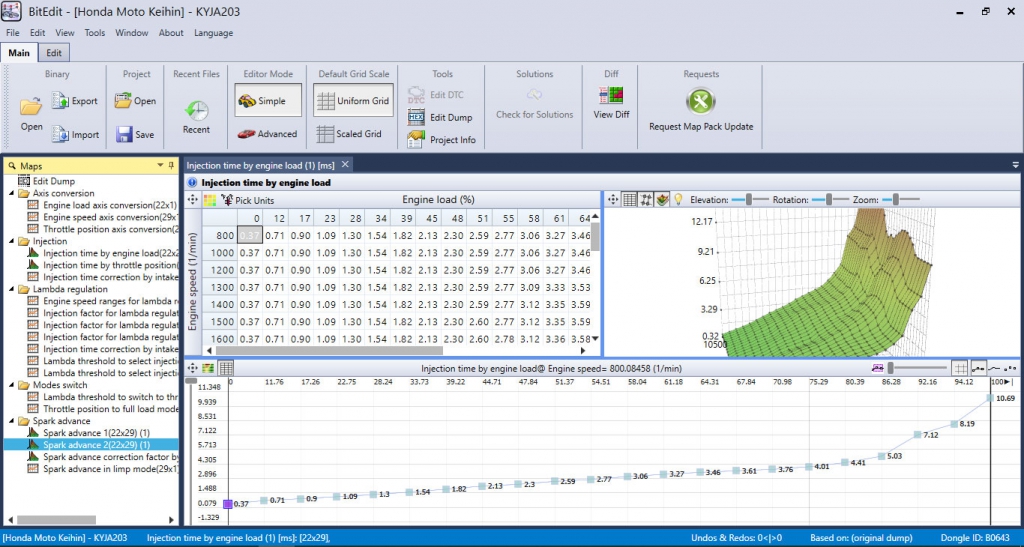Open the Language menu
The image size is (1024, 547).
tap(213, 33)
